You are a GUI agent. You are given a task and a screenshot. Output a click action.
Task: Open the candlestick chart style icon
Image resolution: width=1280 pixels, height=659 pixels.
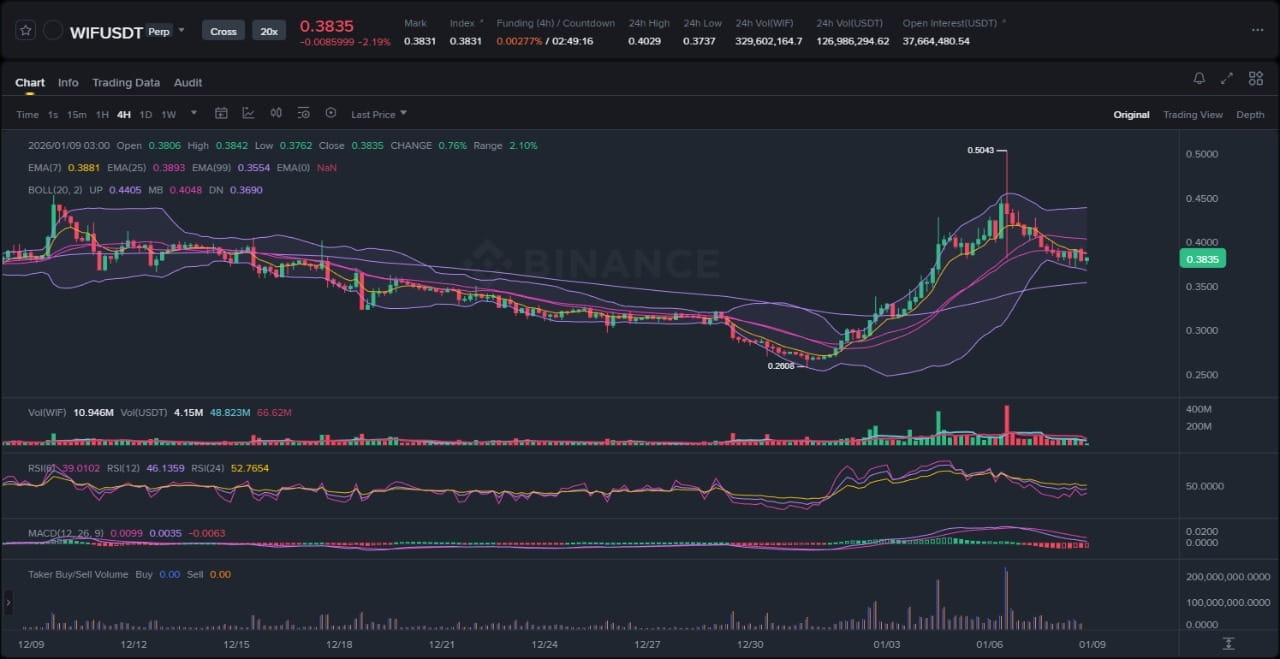click(x=276, y=114)
